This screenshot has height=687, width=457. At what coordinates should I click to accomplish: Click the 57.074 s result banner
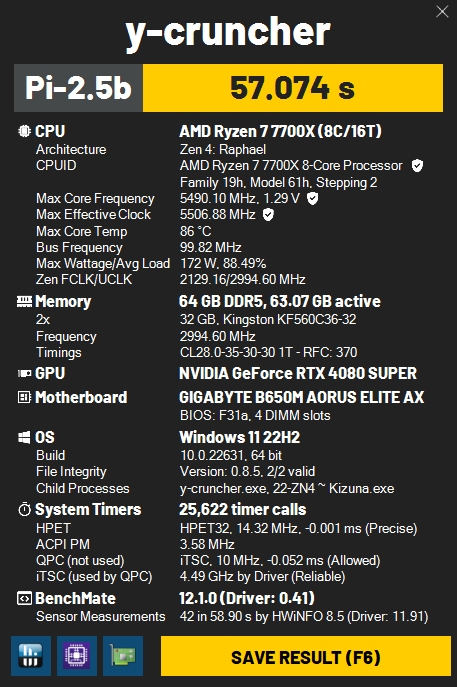[293, 88]
